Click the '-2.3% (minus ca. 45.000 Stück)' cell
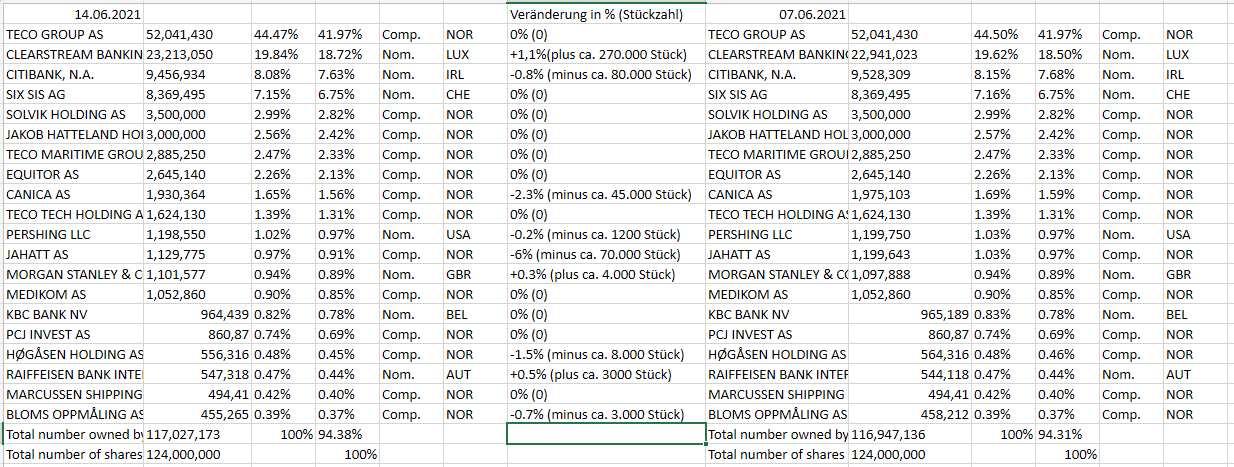This screenshot has width=1234, height=467. 607,194
